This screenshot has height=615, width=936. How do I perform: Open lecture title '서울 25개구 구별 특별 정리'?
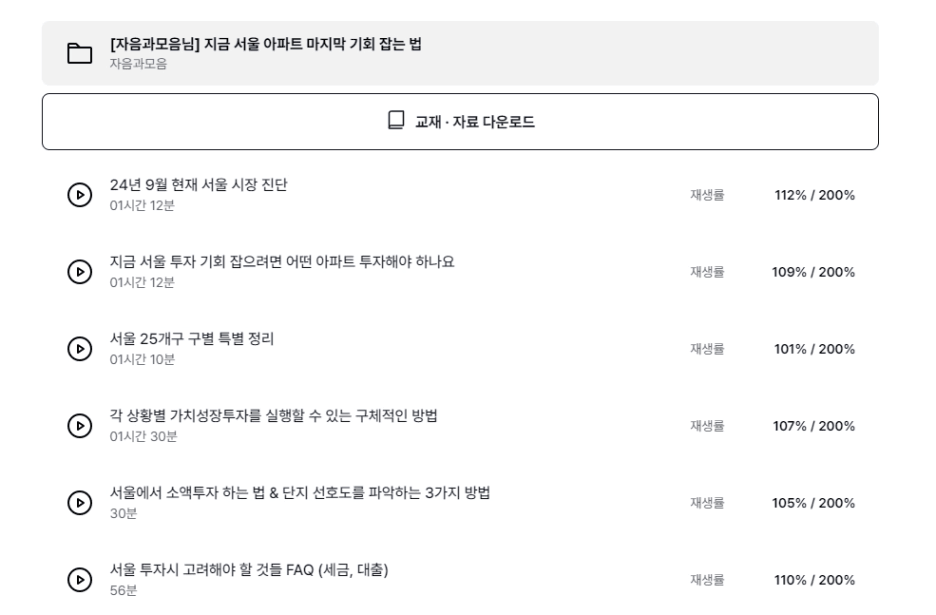tap(192, 339)
